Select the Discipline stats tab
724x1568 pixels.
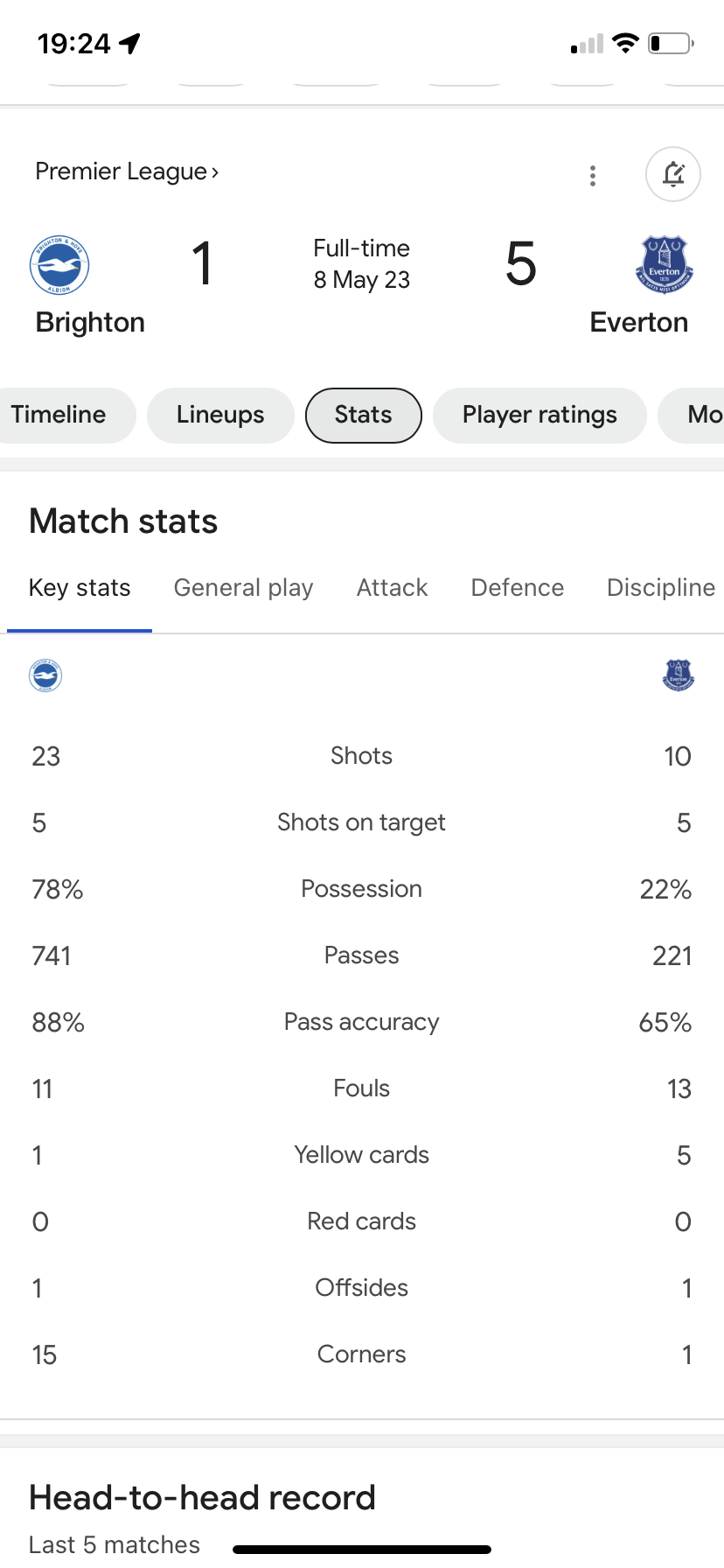coord(661,588)
